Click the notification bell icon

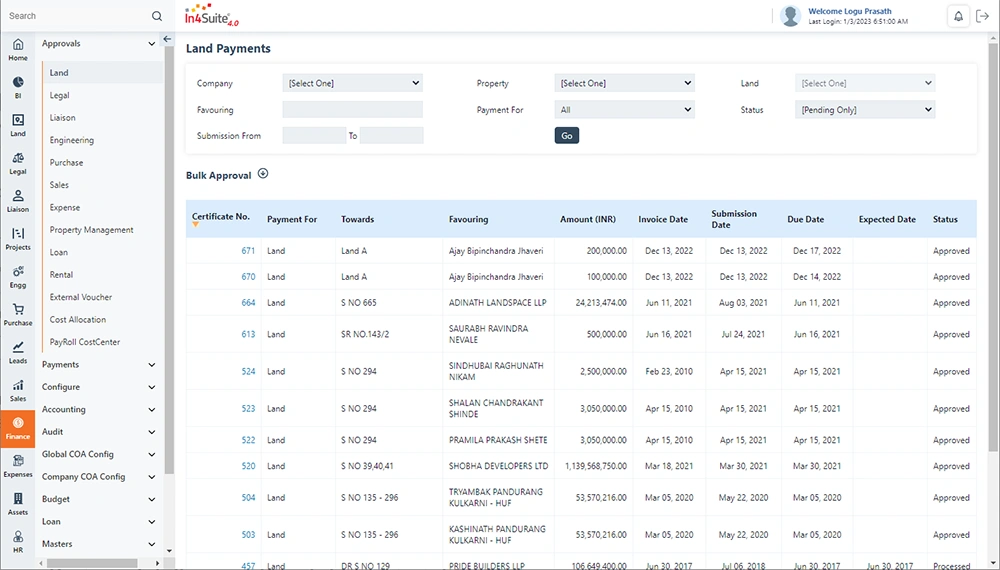[958, 16]
